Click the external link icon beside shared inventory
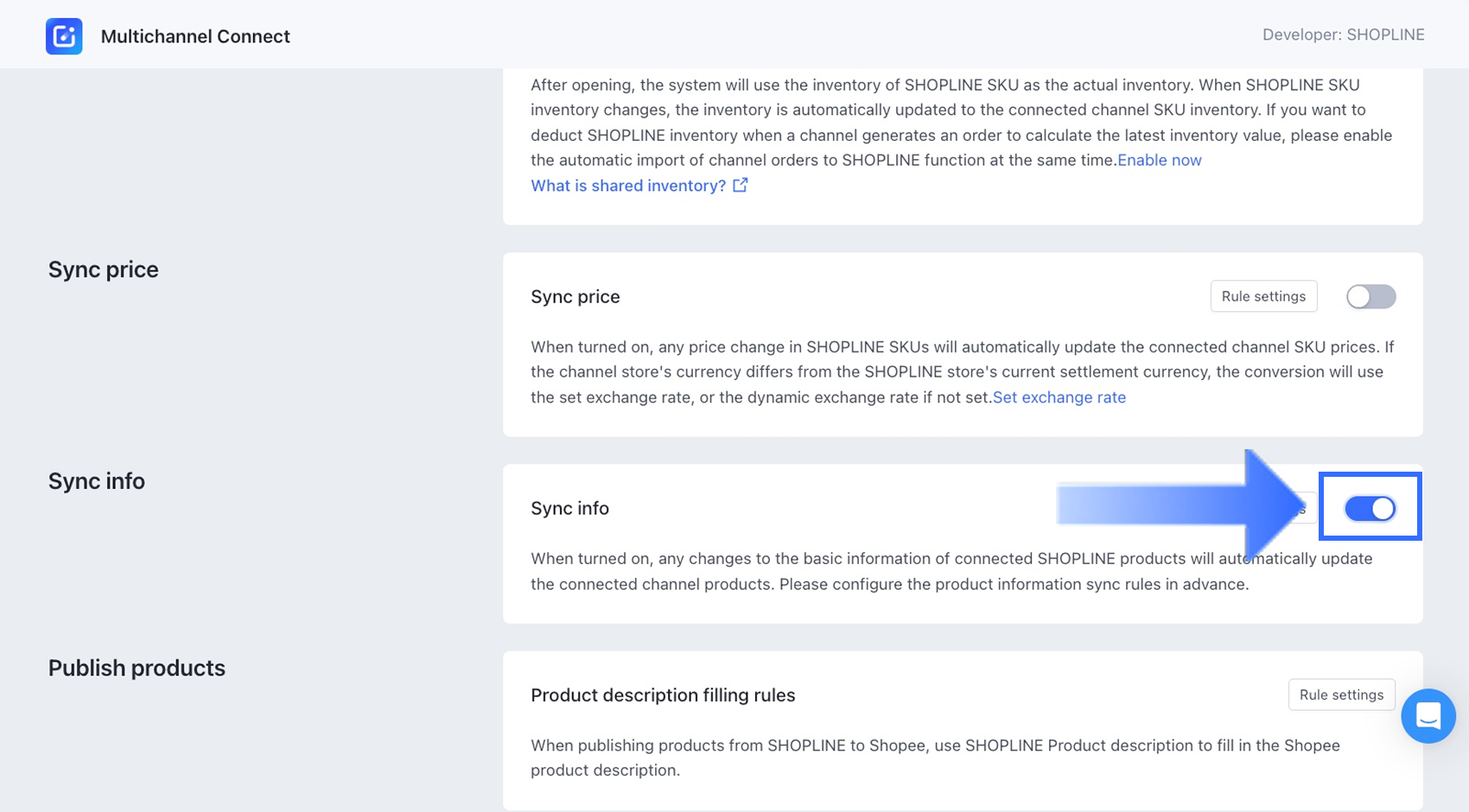The width and height of the screenshot is (1469, 812). click(x=741, y=185)
